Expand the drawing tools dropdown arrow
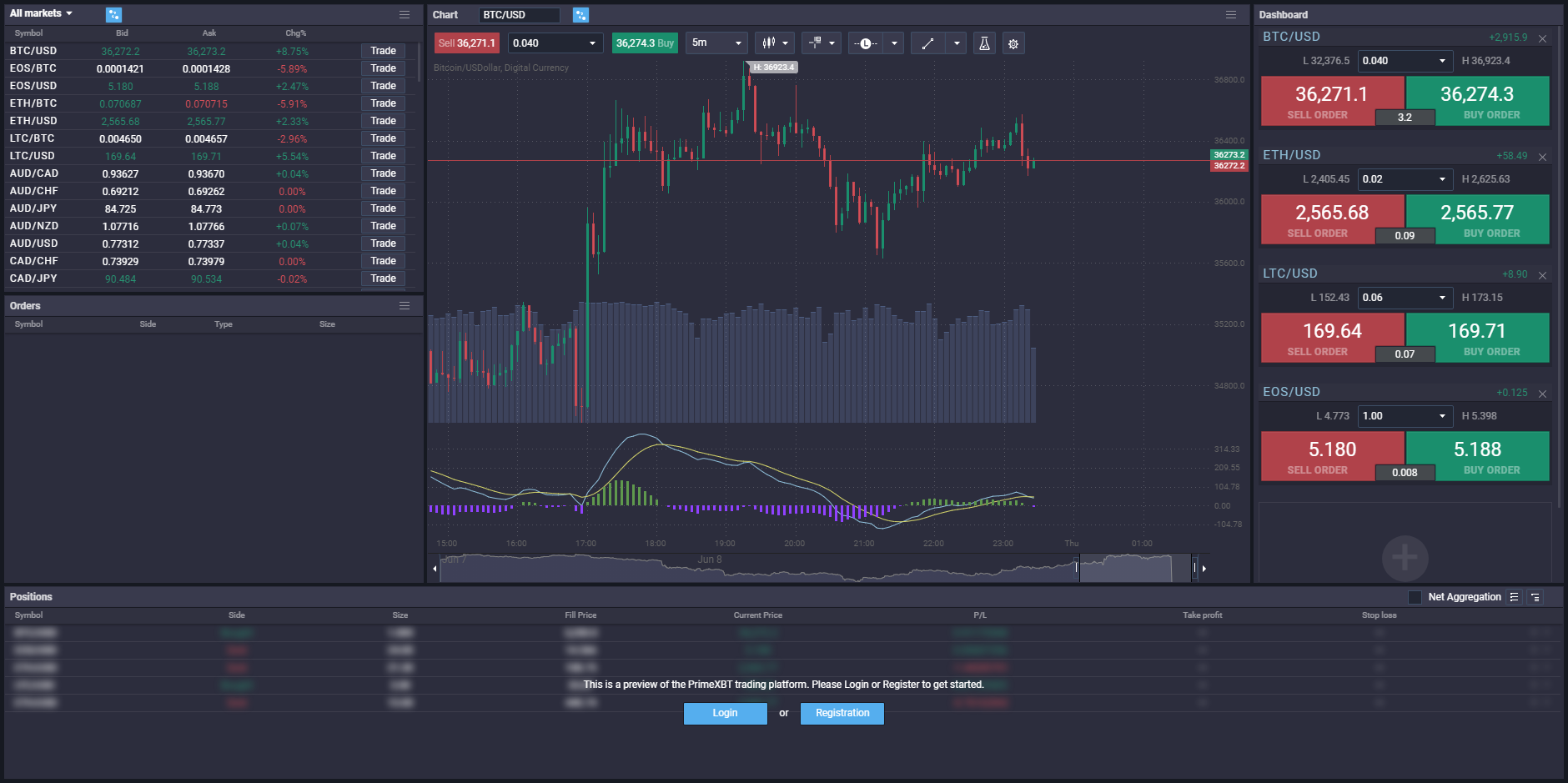This screenshot has height=783, width=1568. click(957, 43)
